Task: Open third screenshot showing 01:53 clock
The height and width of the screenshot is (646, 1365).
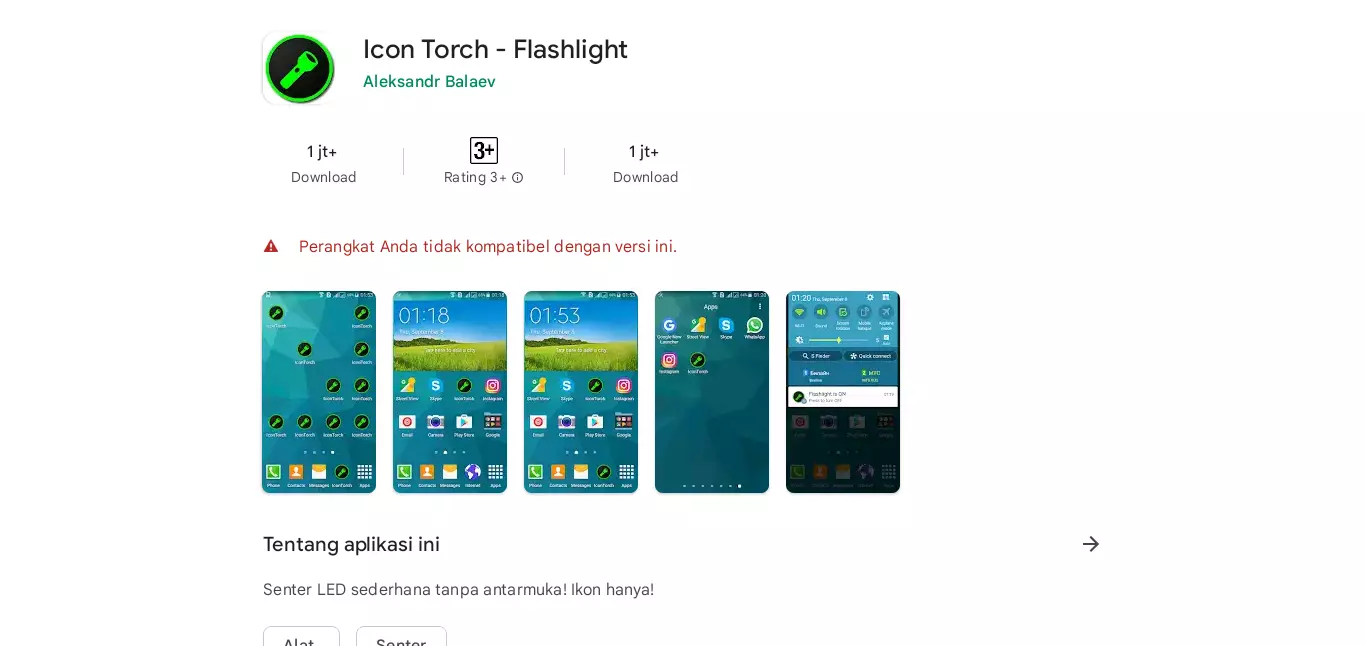Action: click(x=581, y=392)
